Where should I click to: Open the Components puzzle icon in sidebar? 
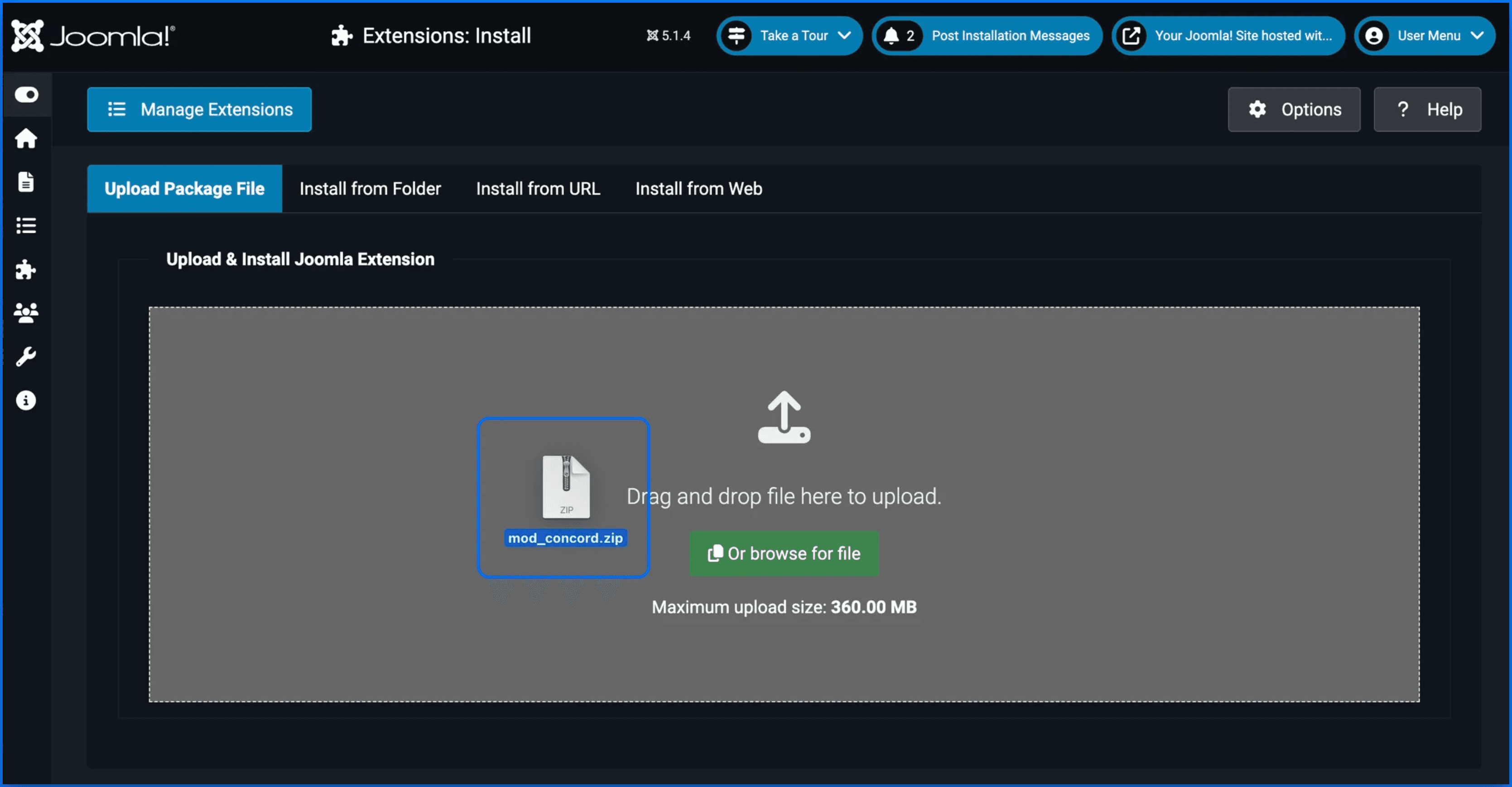[x=26, y=269]
